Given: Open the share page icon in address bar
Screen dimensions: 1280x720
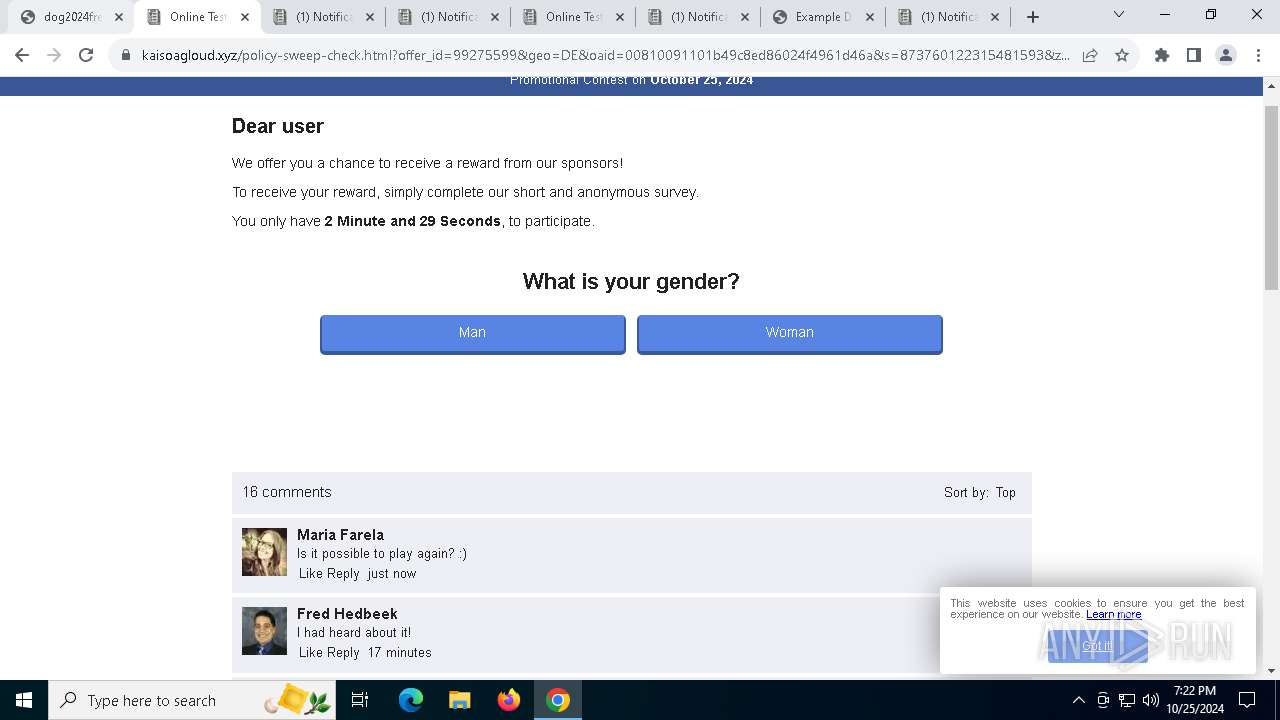Looking at the screenshot, I should 1090,56.
